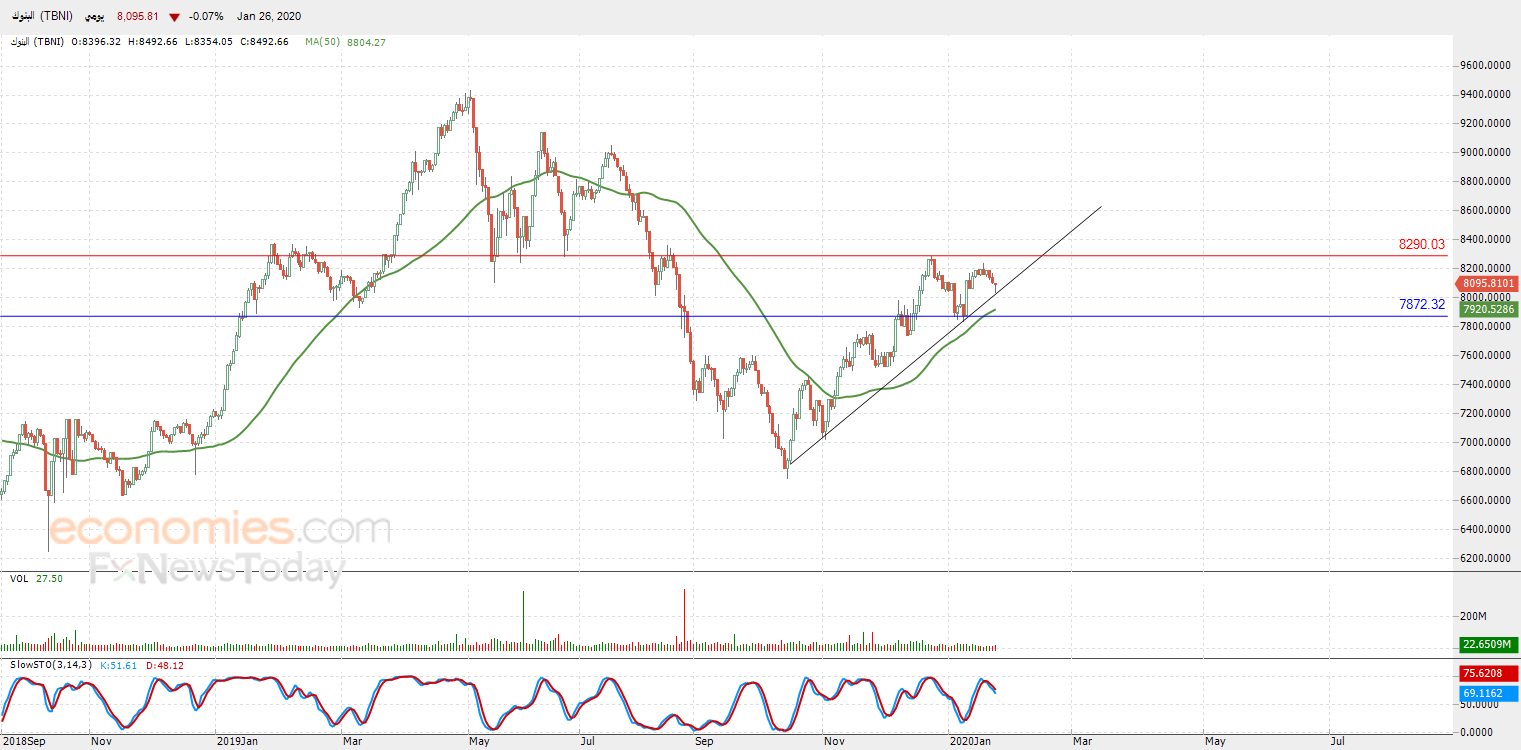Click the blue support label 7872.32
This screenshot has width=1521, height=750.
click(1422, 304)
